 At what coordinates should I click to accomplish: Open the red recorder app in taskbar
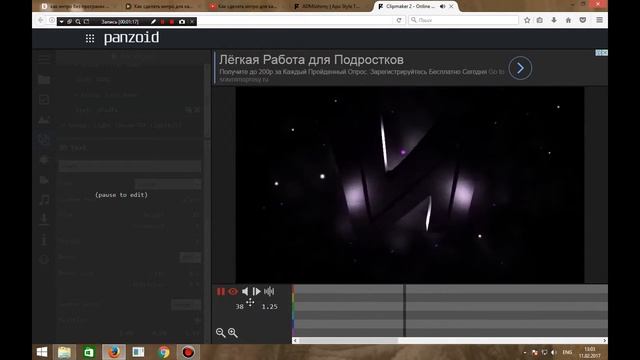click(188, 352)
